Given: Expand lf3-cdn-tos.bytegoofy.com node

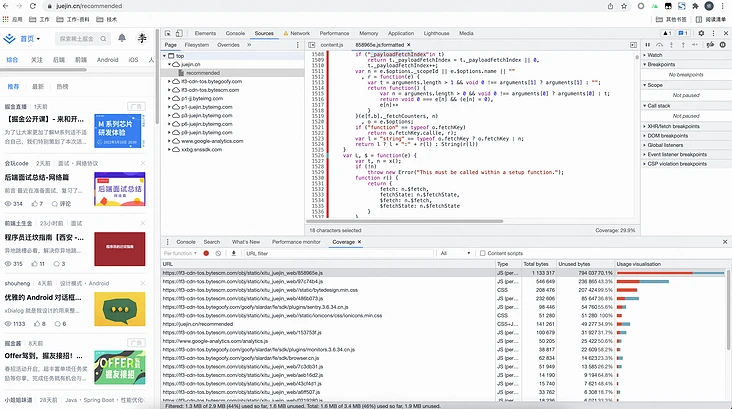Looking at the screenshot, I should point(169,81).
